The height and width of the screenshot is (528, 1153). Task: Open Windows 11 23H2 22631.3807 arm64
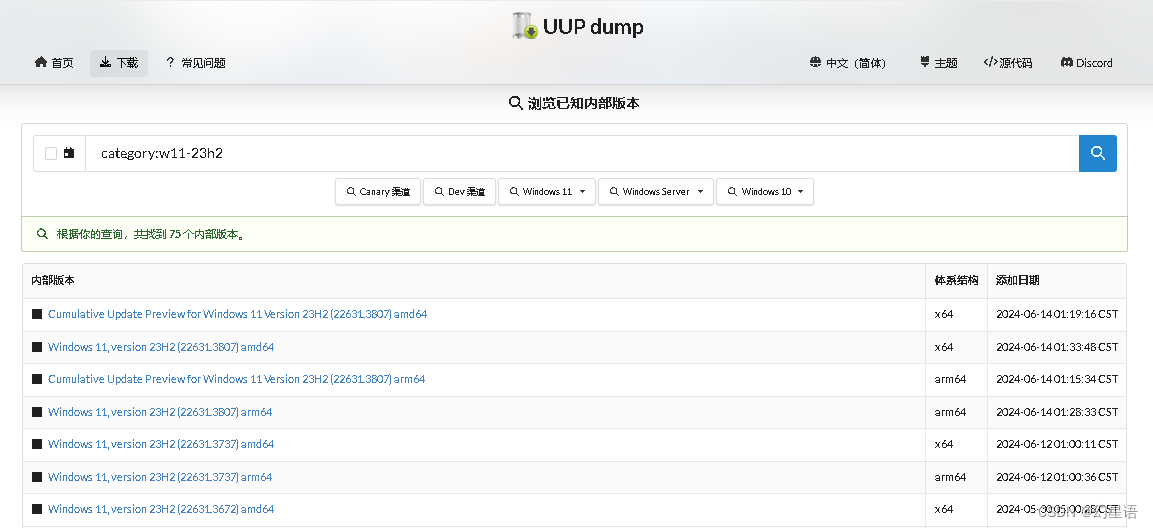160,412
